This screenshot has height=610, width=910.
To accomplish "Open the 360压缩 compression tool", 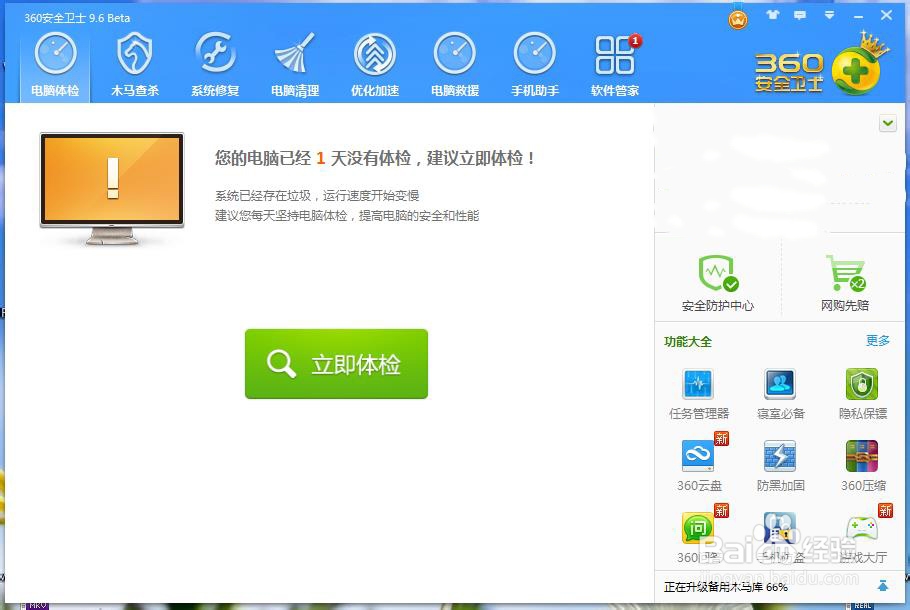I will [x=861, y=465].
